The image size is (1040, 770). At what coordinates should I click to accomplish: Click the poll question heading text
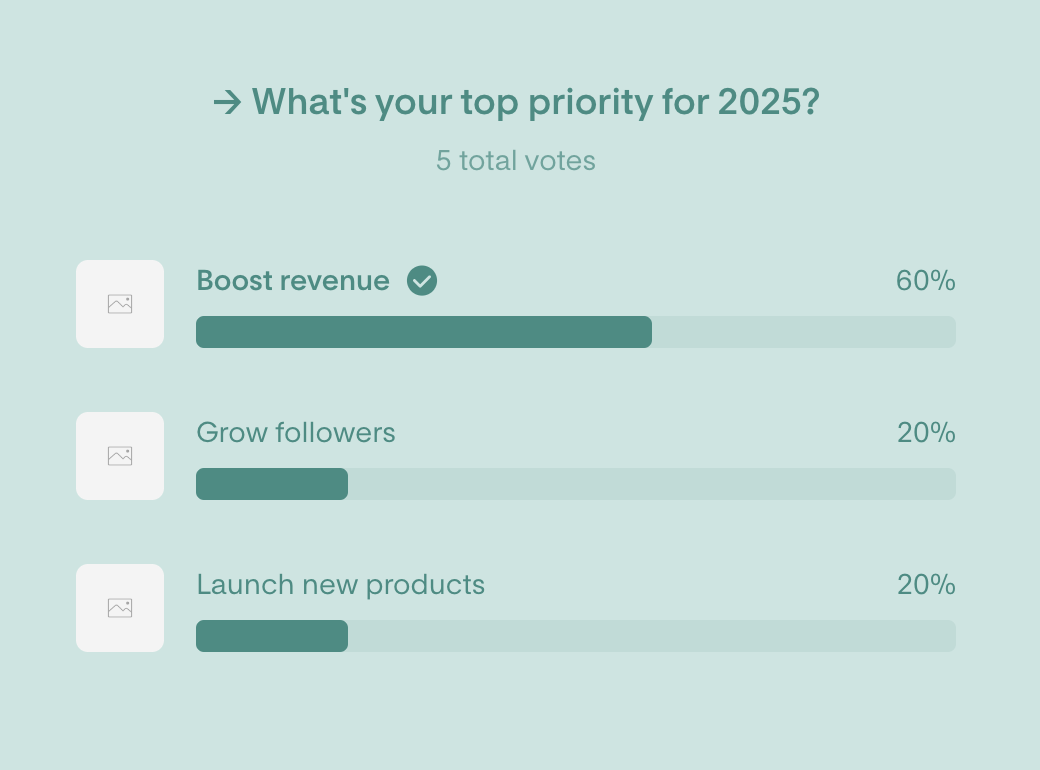pos(536,103)
